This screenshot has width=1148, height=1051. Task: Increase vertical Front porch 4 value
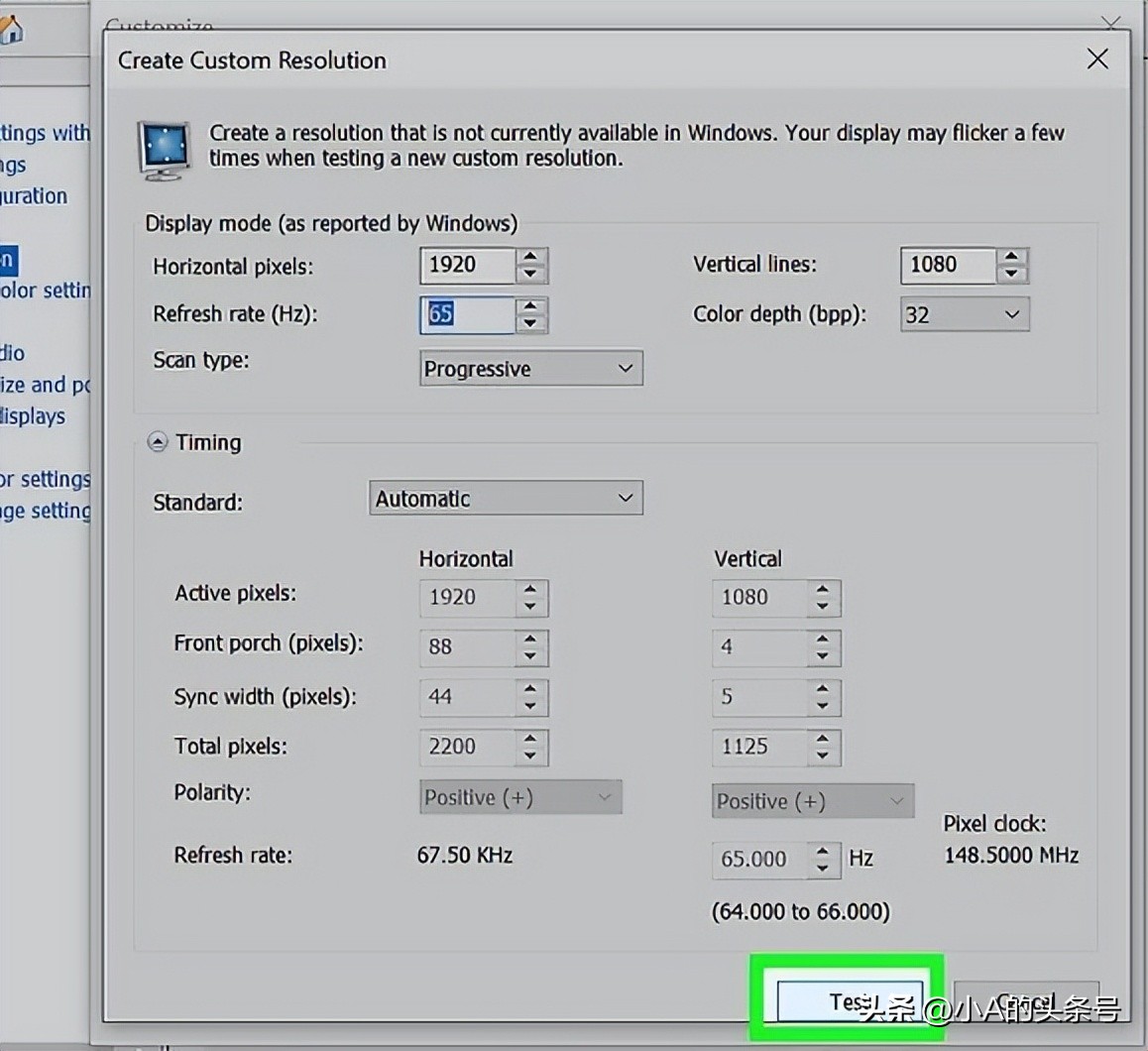[823, 639]
